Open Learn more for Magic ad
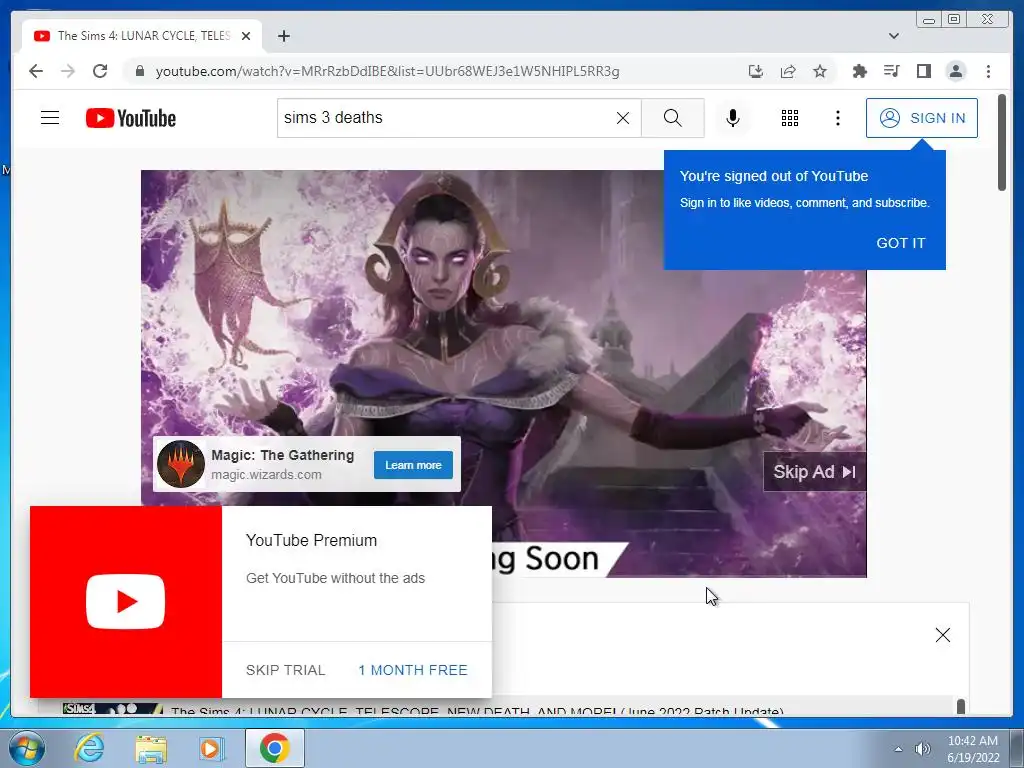 413,465
